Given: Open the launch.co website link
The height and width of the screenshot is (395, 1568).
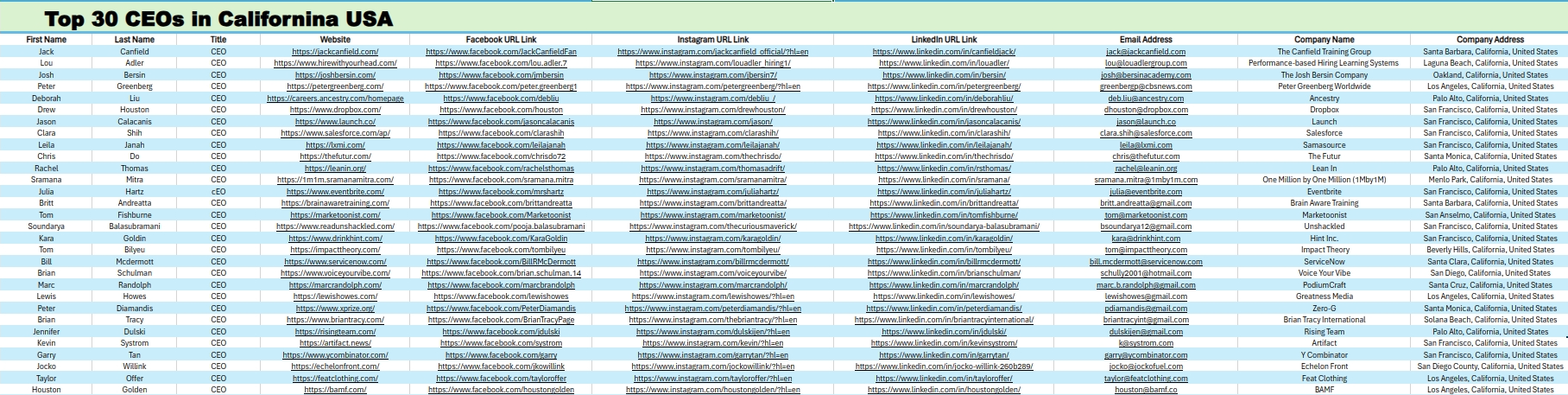Looking at the screenshot, I should click(335, 122).
